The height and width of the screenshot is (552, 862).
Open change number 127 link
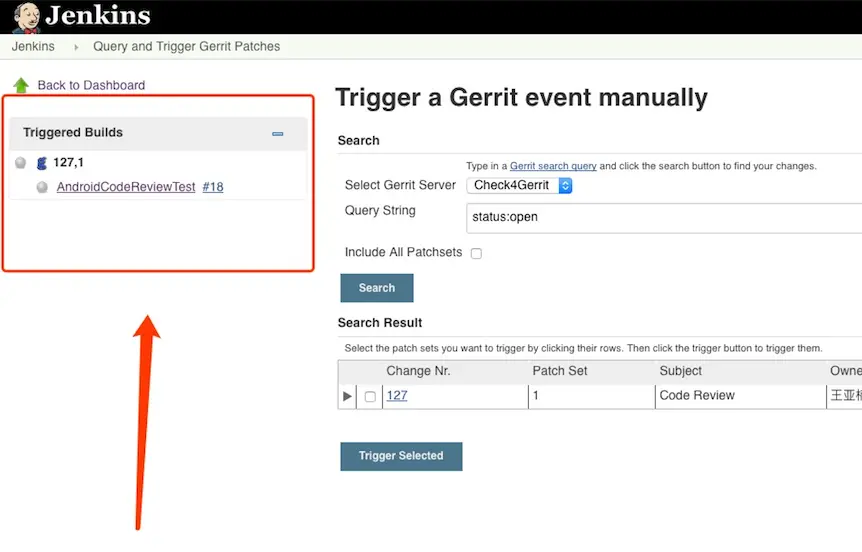coord(397,395)
